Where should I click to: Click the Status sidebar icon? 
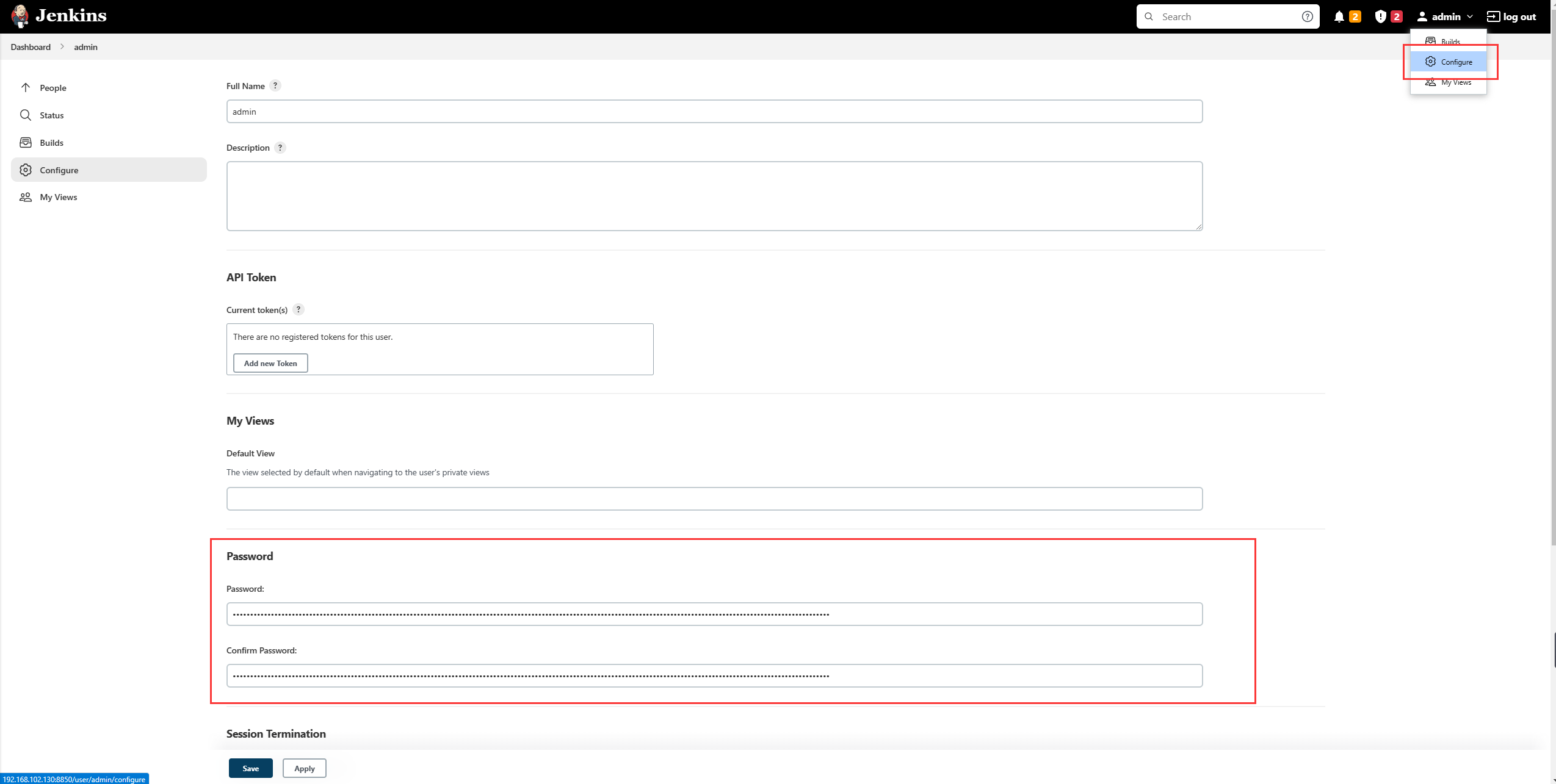point(26,115)
